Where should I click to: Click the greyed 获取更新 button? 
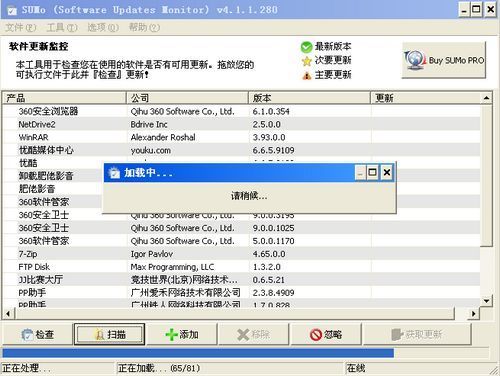click(417, 334)
